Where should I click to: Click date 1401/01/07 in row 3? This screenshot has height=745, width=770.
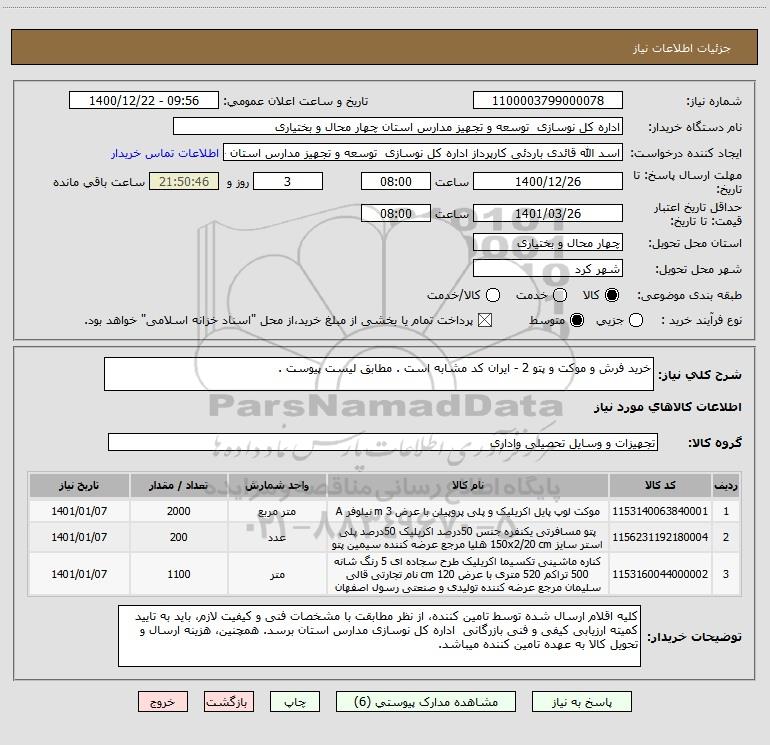coord(79,574)
